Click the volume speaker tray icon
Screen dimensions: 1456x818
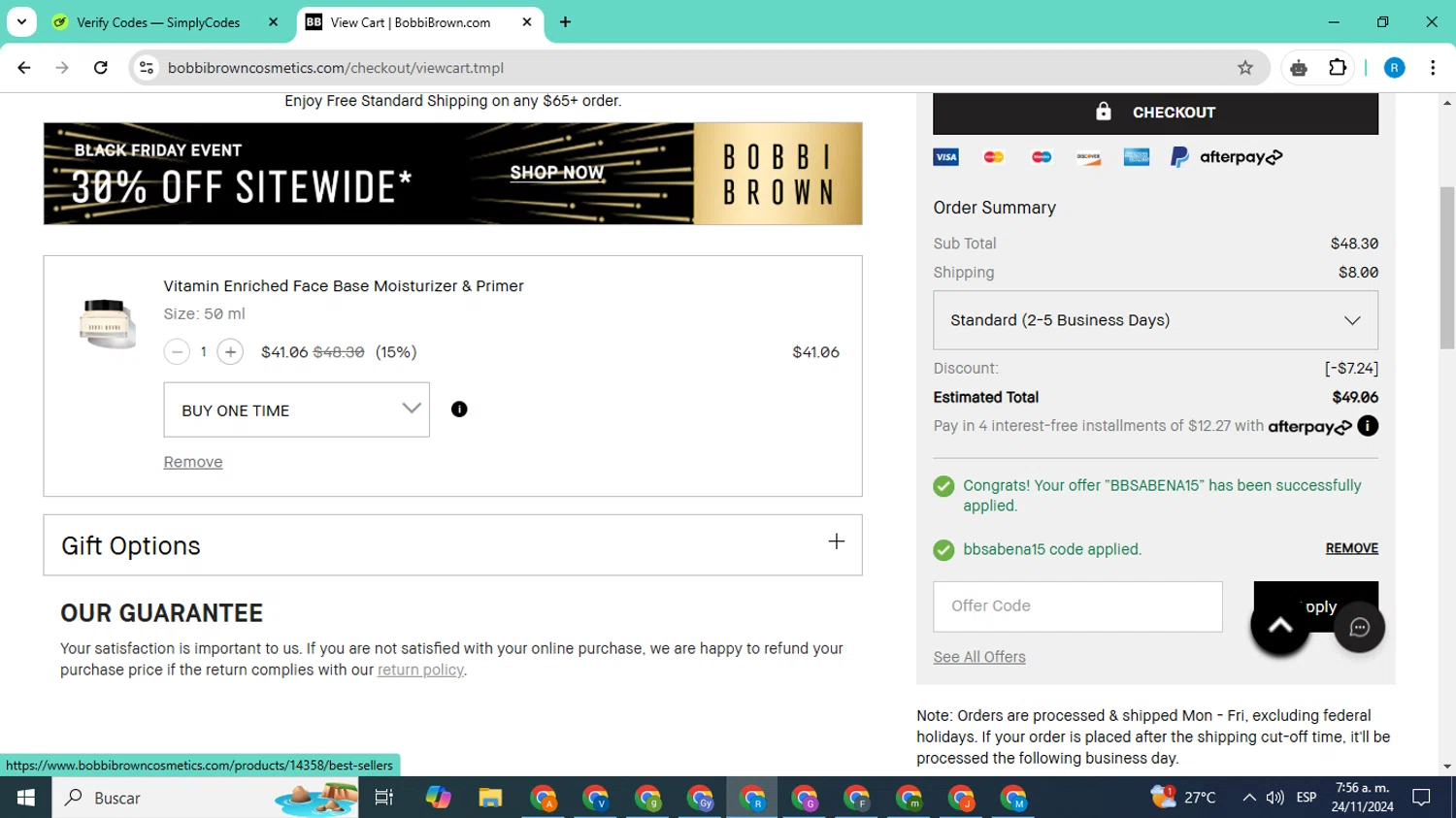point(1275,798)
